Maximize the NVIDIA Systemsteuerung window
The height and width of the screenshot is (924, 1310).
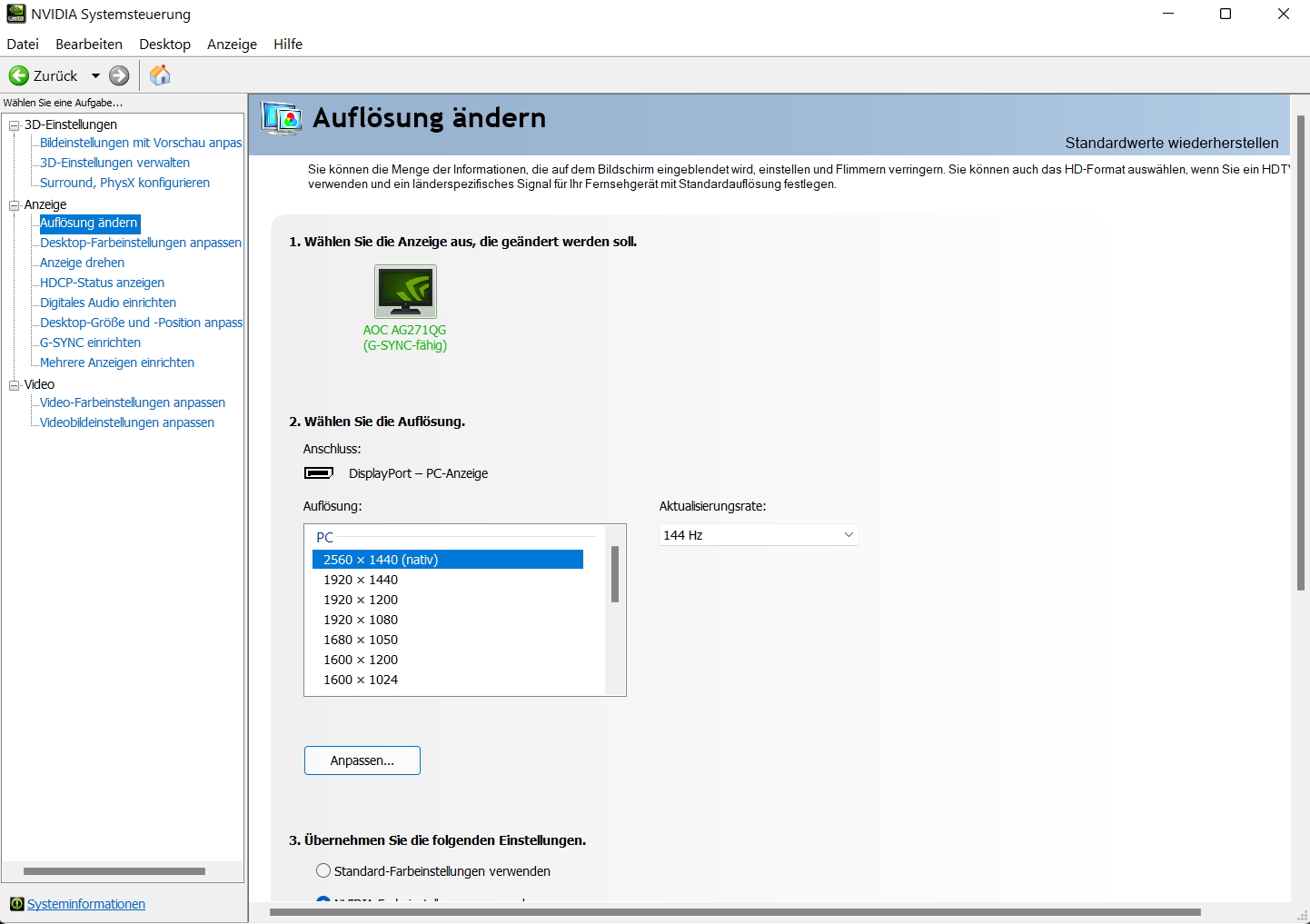(1226, 14)
